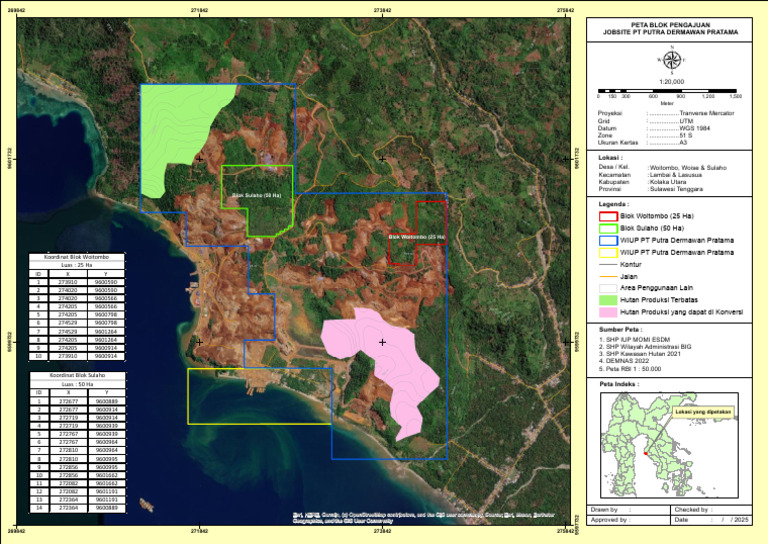
Task: Click 'Lambai & Lasusua' kecamatan value
Action: pos(676,175)
